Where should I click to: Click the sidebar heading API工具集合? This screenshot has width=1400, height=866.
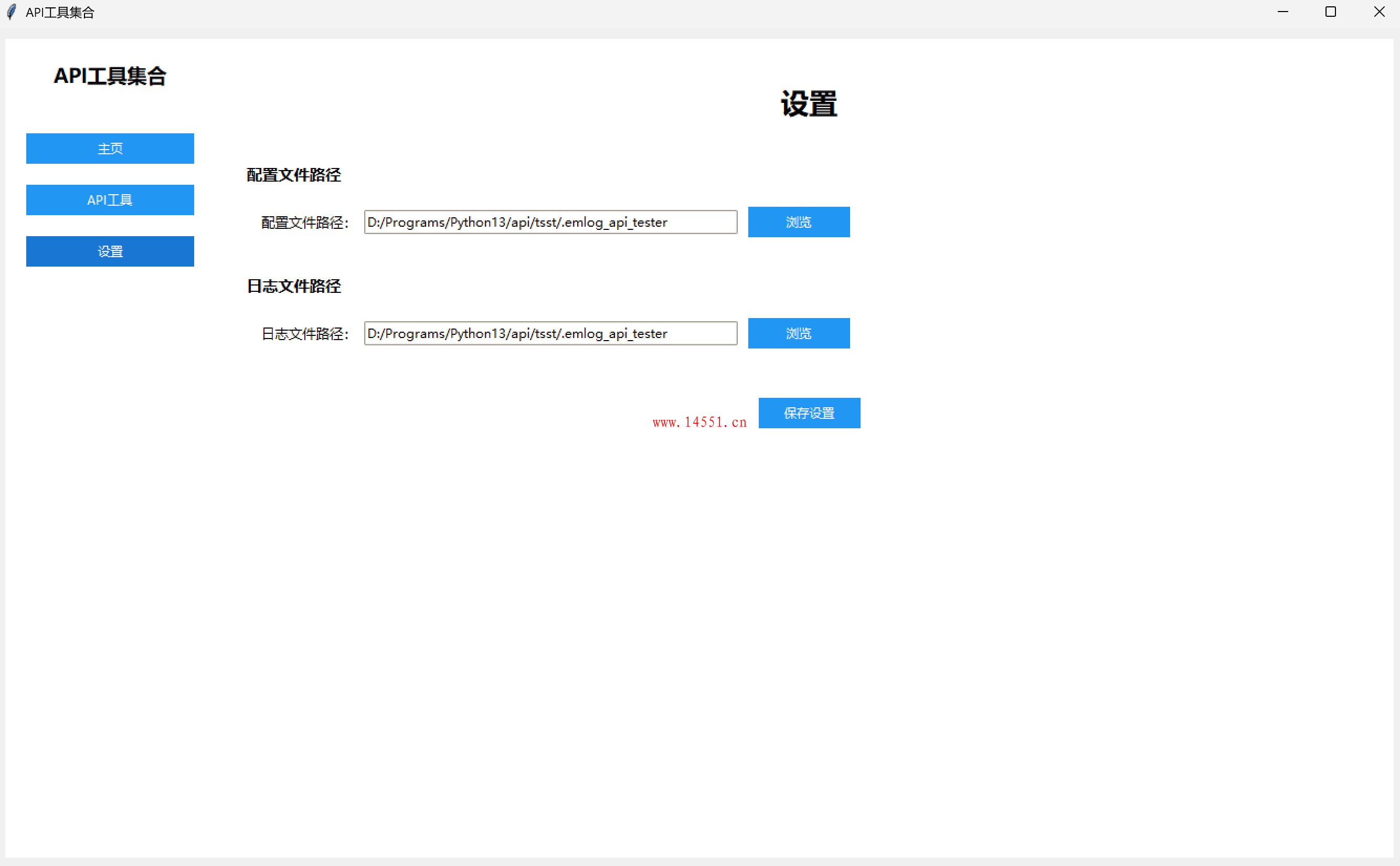click(110, 76)
